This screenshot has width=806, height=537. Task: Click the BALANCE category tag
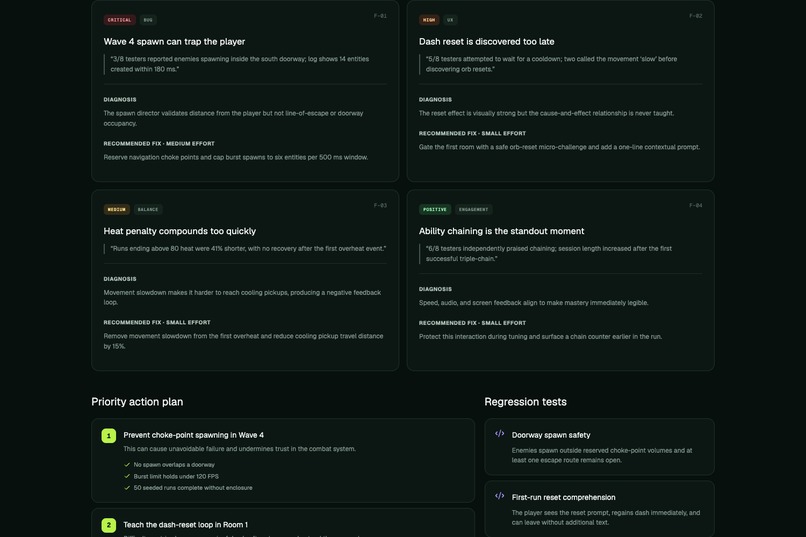pyautogui.click(x=148, y=210)
